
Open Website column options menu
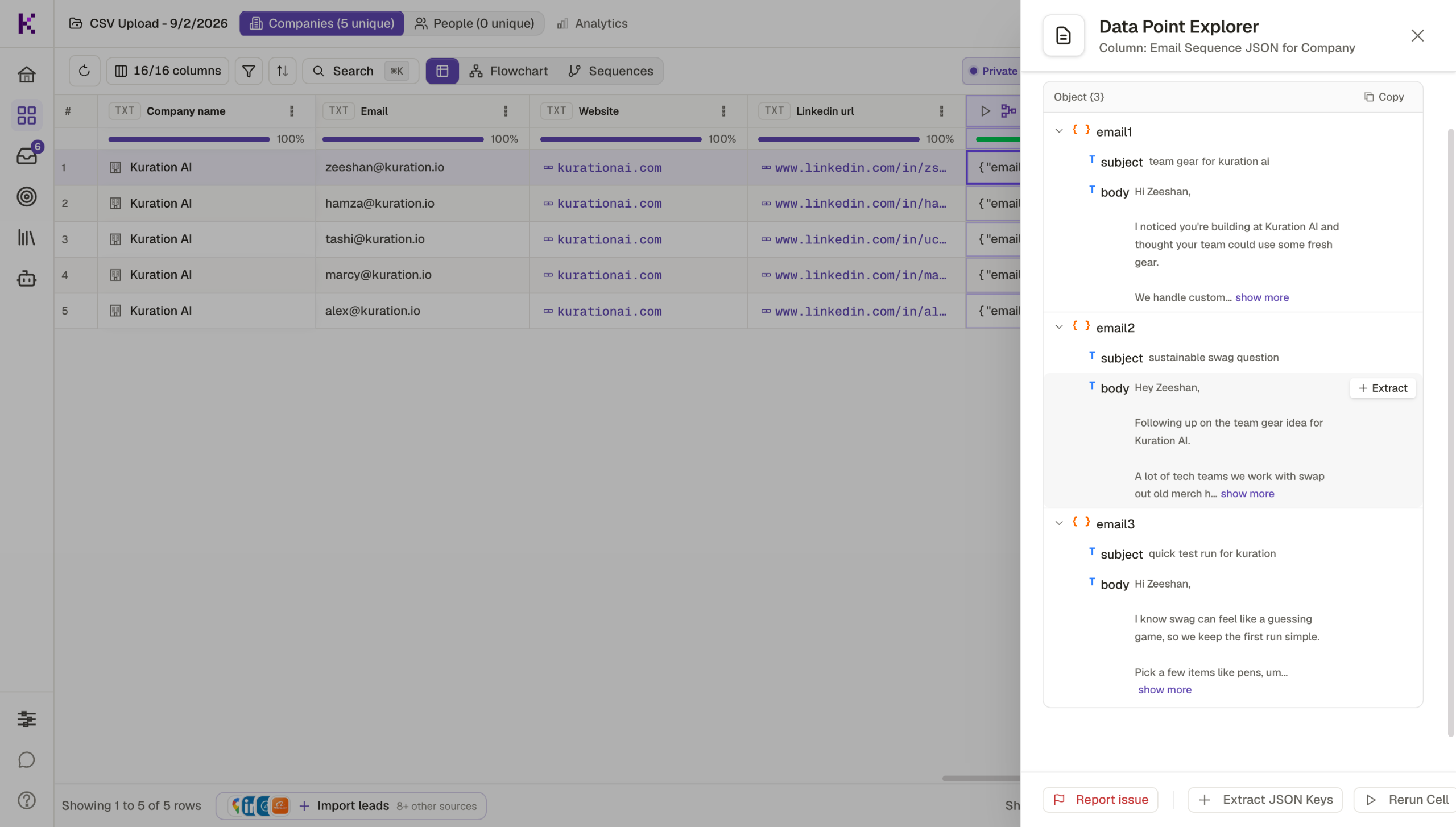click(x=723, y=111)
